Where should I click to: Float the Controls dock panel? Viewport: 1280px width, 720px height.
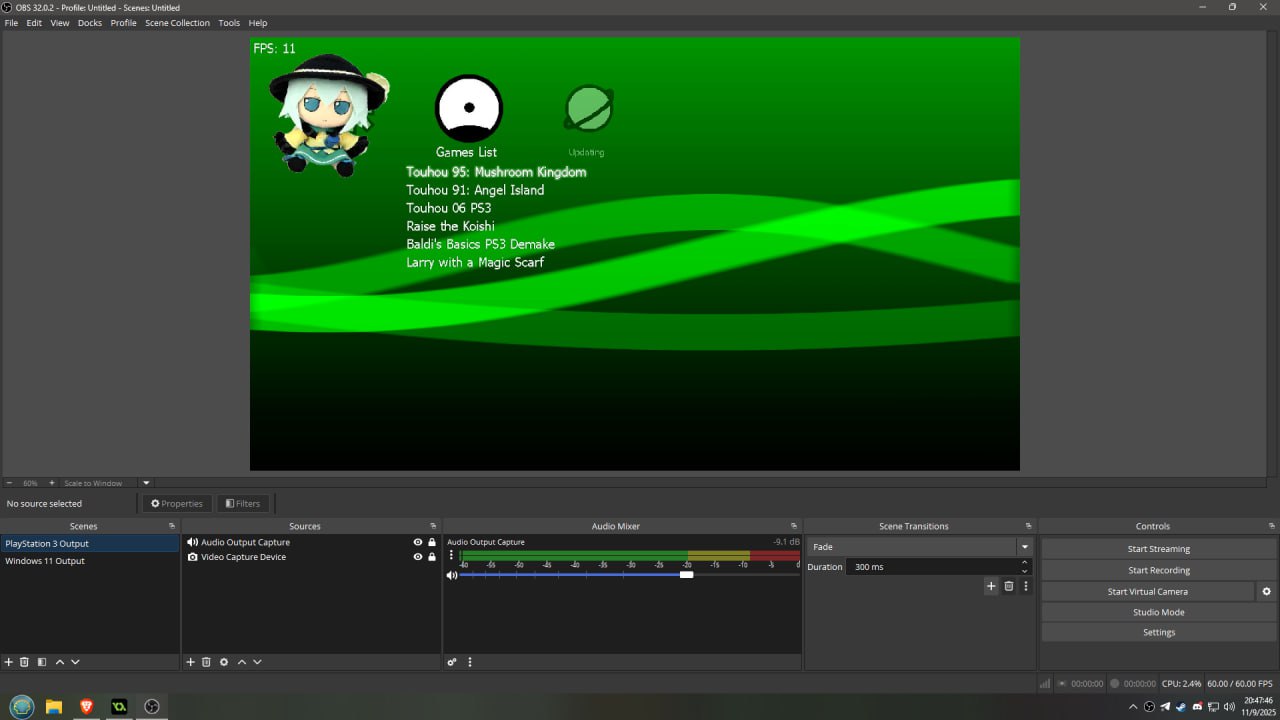click(1271, 526)
